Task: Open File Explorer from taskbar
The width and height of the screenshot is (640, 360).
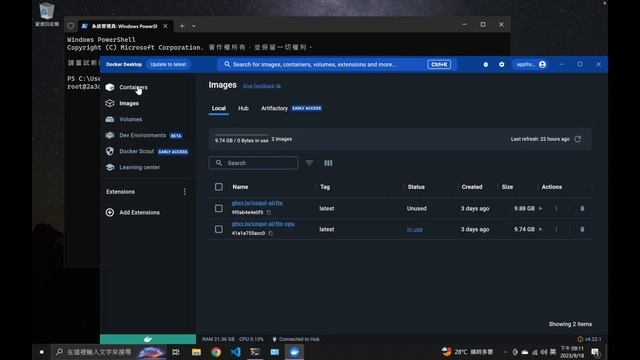Action: pyautogui.click(x=196, y=352)
